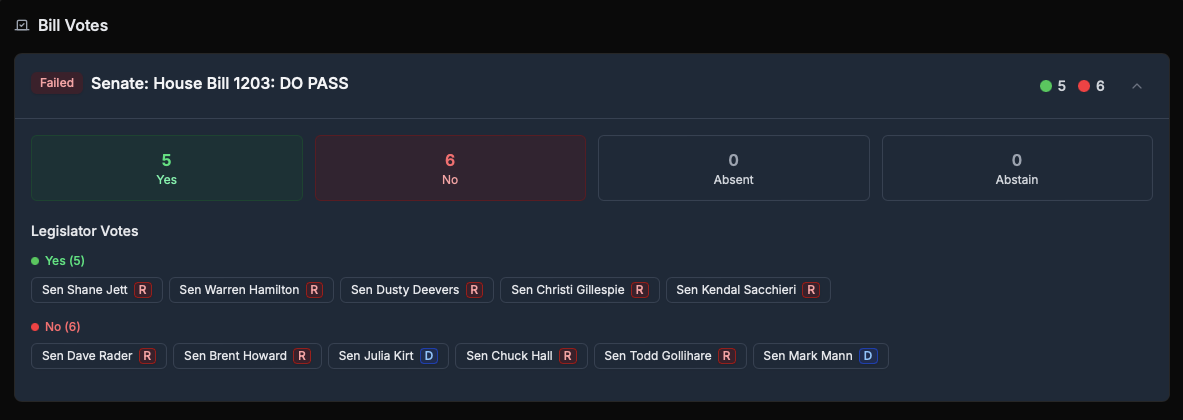Viewport: 1183px width, 420px height.
Task: Click the D party badge for Julia Kirt
Action: [x=429, y=356]
